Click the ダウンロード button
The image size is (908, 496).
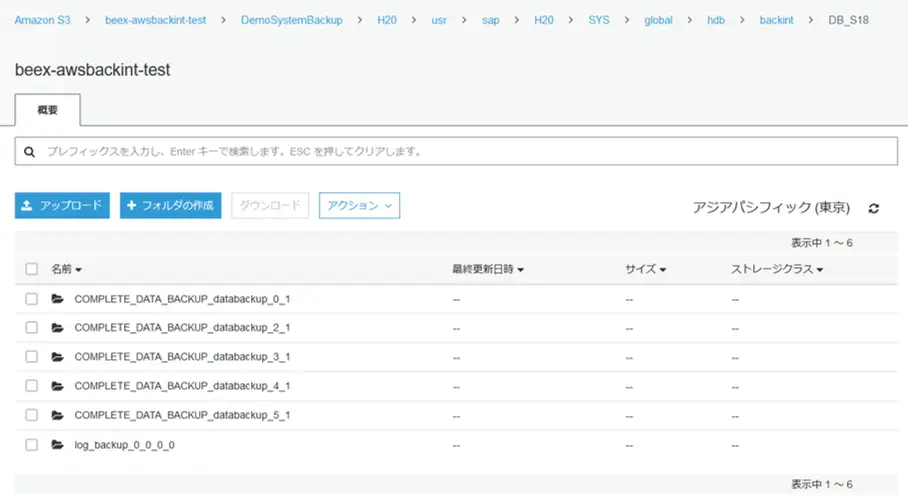(270, 205)
